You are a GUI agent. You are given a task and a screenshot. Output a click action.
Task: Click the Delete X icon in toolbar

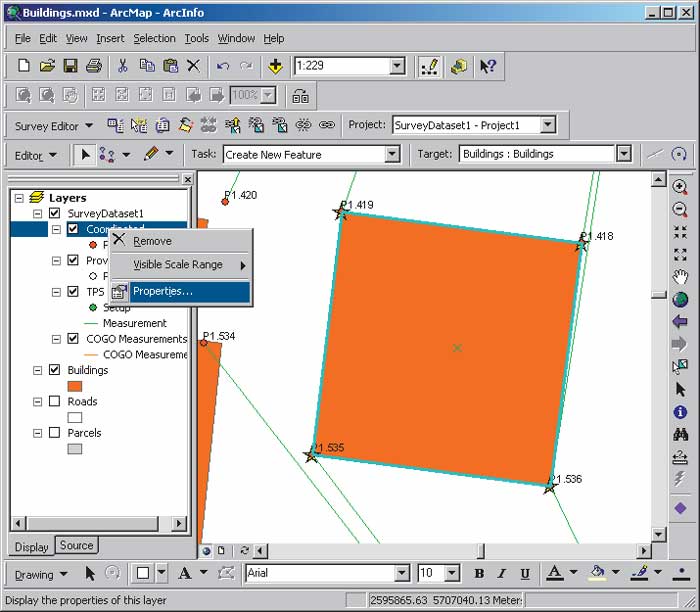(x=193, y=66)
